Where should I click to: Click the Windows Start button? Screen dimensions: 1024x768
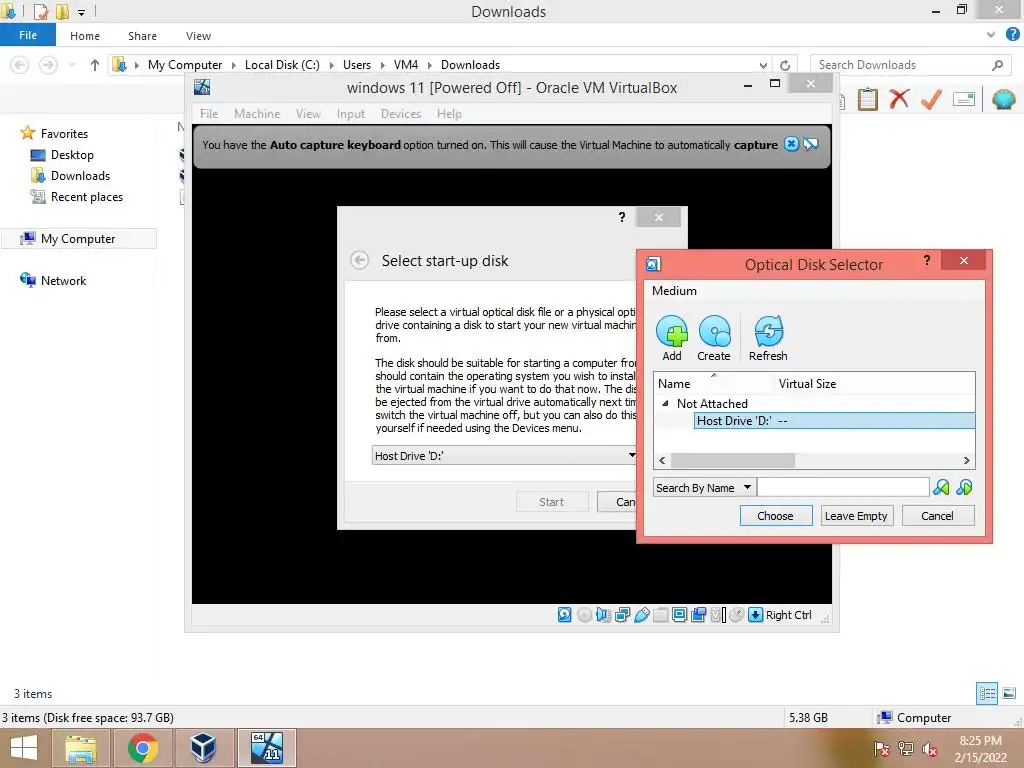point(24,748)
